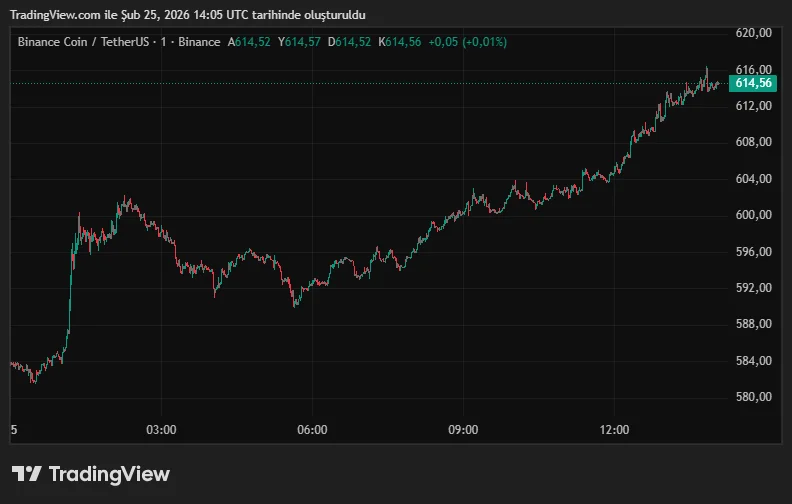Click the 09:00 time axis marker

pos(463,430)
